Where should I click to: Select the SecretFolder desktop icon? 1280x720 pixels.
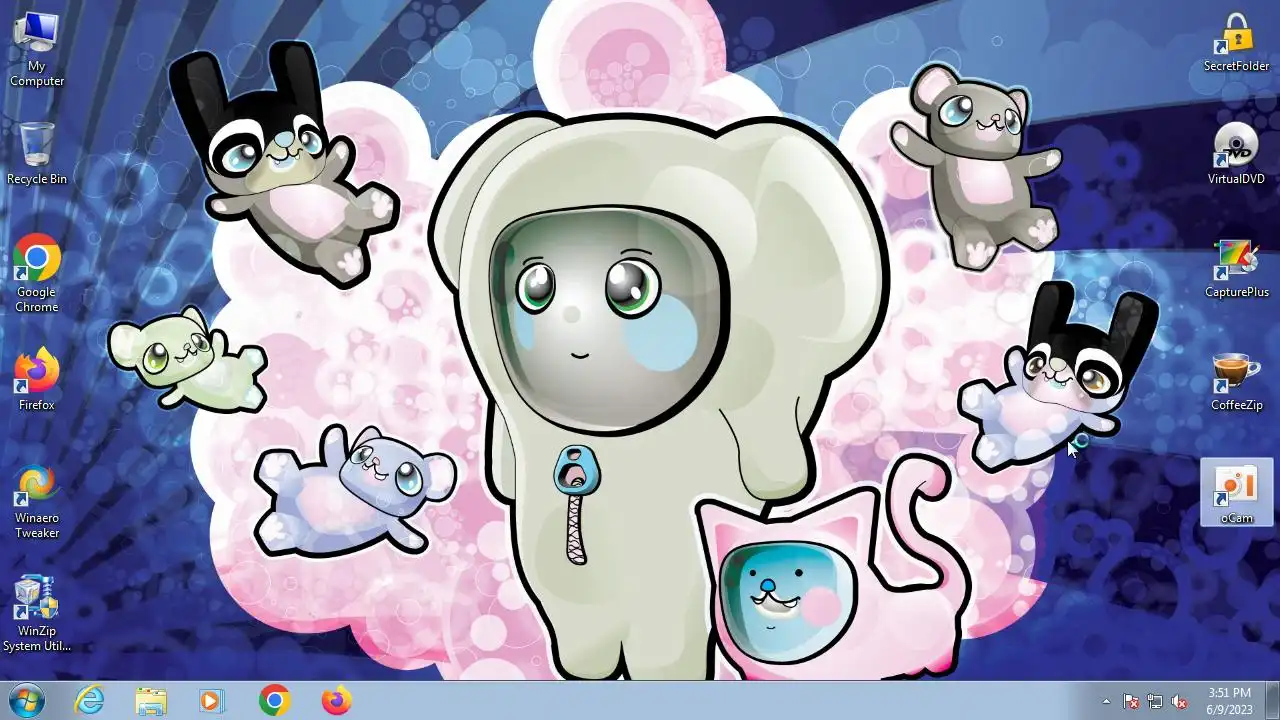pyautogui.click(x=1236, y=42)
